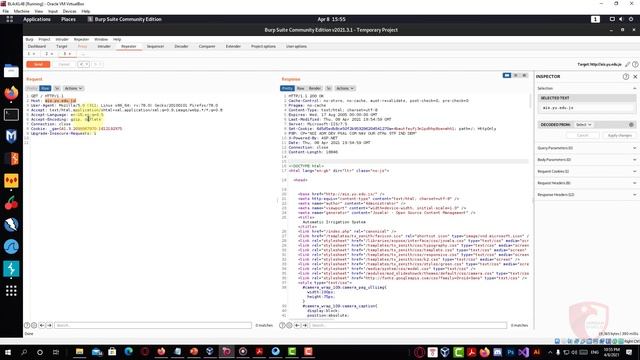Open the Help menu
The width and height of the screenshot is (640, 360).
click(117, 40)
